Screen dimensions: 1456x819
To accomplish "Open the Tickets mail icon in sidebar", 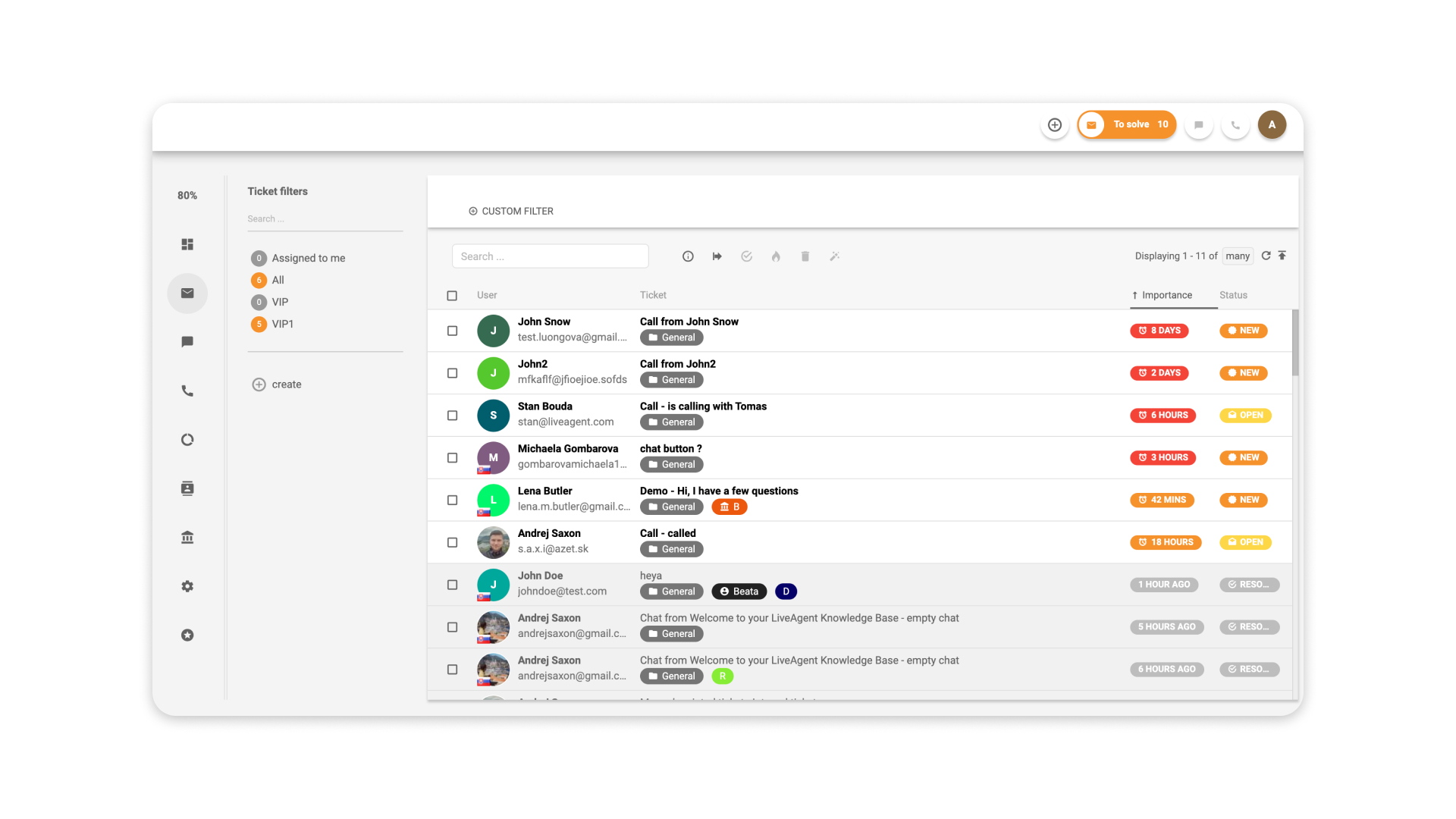I will (187, 293).
